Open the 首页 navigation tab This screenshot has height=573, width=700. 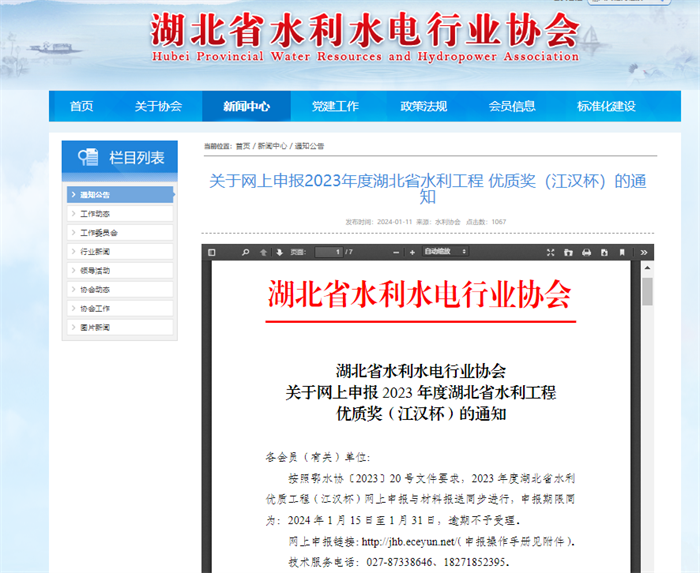point(82,106)
